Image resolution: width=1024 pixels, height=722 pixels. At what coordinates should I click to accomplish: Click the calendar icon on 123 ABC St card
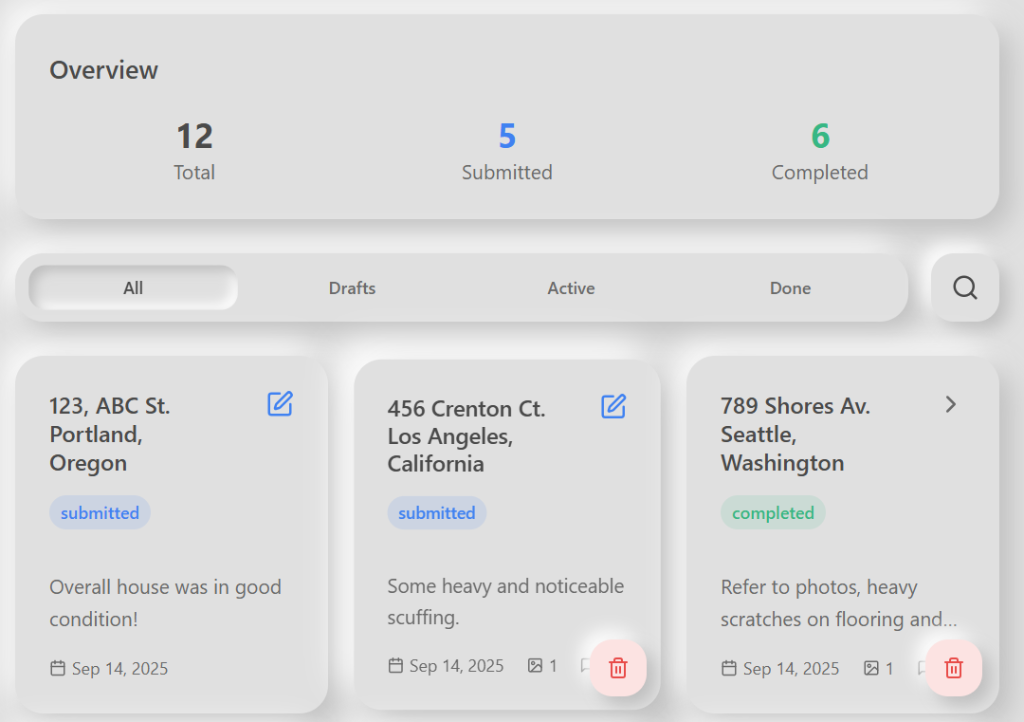(x=58, y=668)
